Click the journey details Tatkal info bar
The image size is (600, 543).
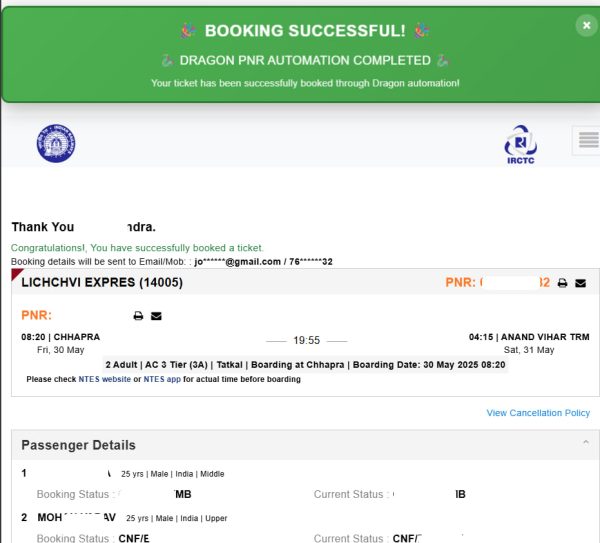point(305,365)
